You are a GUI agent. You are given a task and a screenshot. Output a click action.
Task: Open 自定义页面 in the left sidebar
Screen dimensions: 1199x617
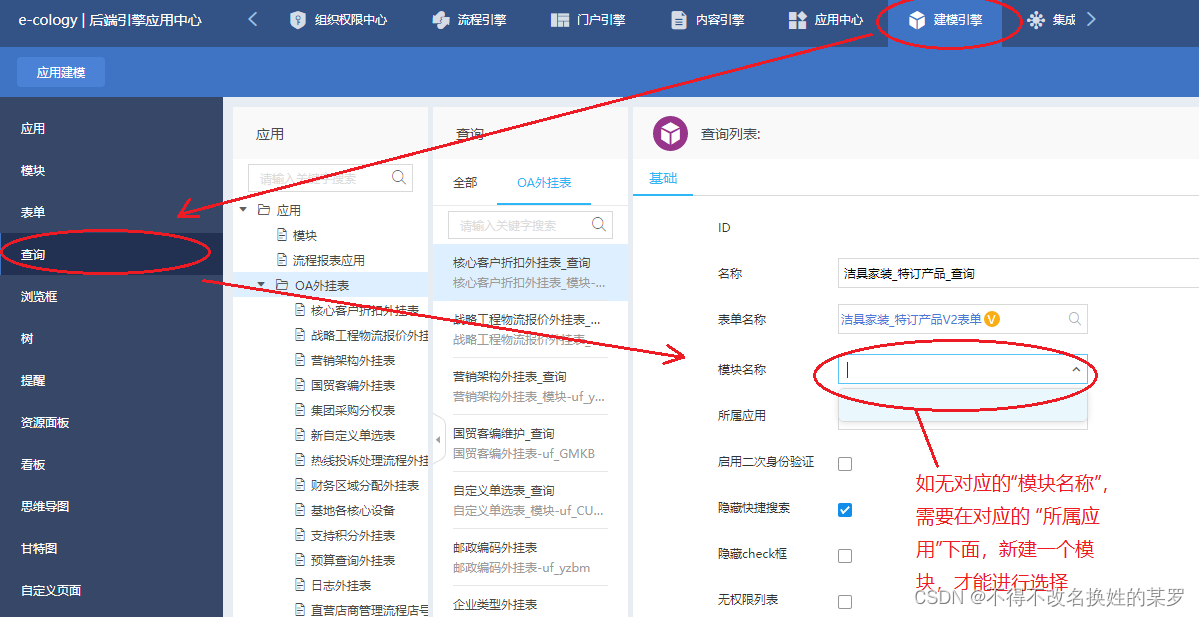pos(112,590)
